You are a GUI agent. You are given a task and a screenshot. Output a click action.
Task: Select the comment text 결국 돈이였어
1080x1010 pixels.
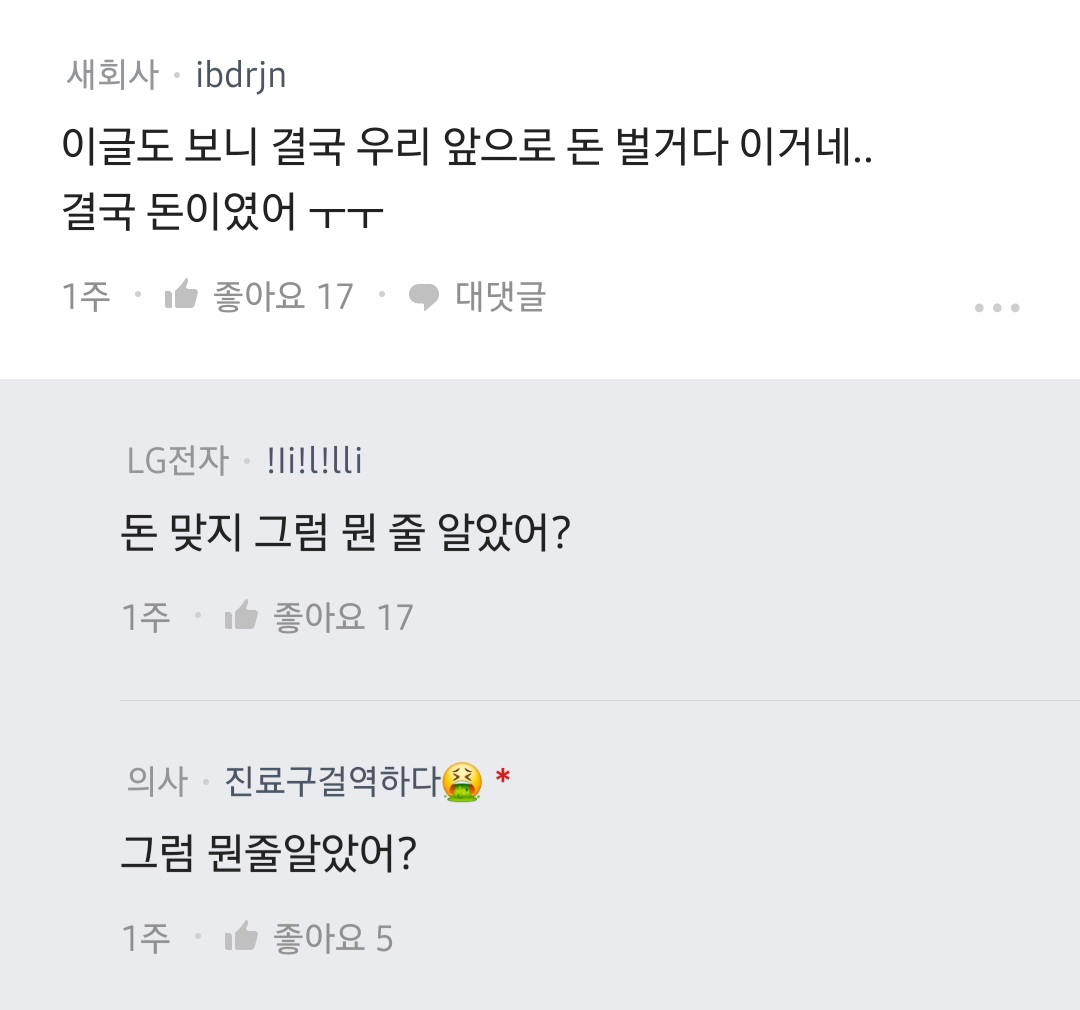click(x=179, y=211)
